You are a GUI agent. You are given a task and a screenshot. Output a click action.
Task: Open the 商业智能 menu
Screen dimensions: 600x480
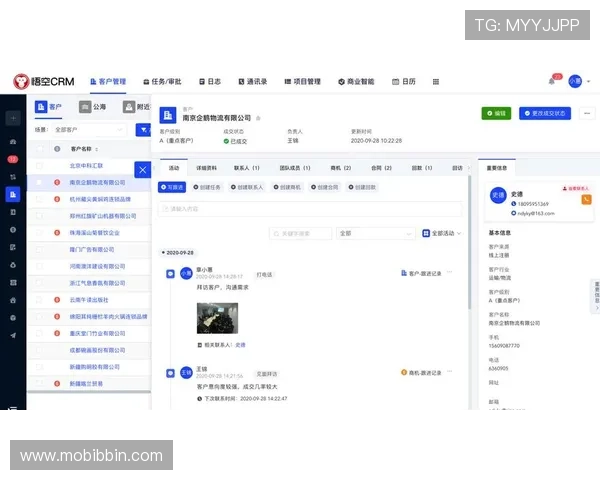point(356,82)
